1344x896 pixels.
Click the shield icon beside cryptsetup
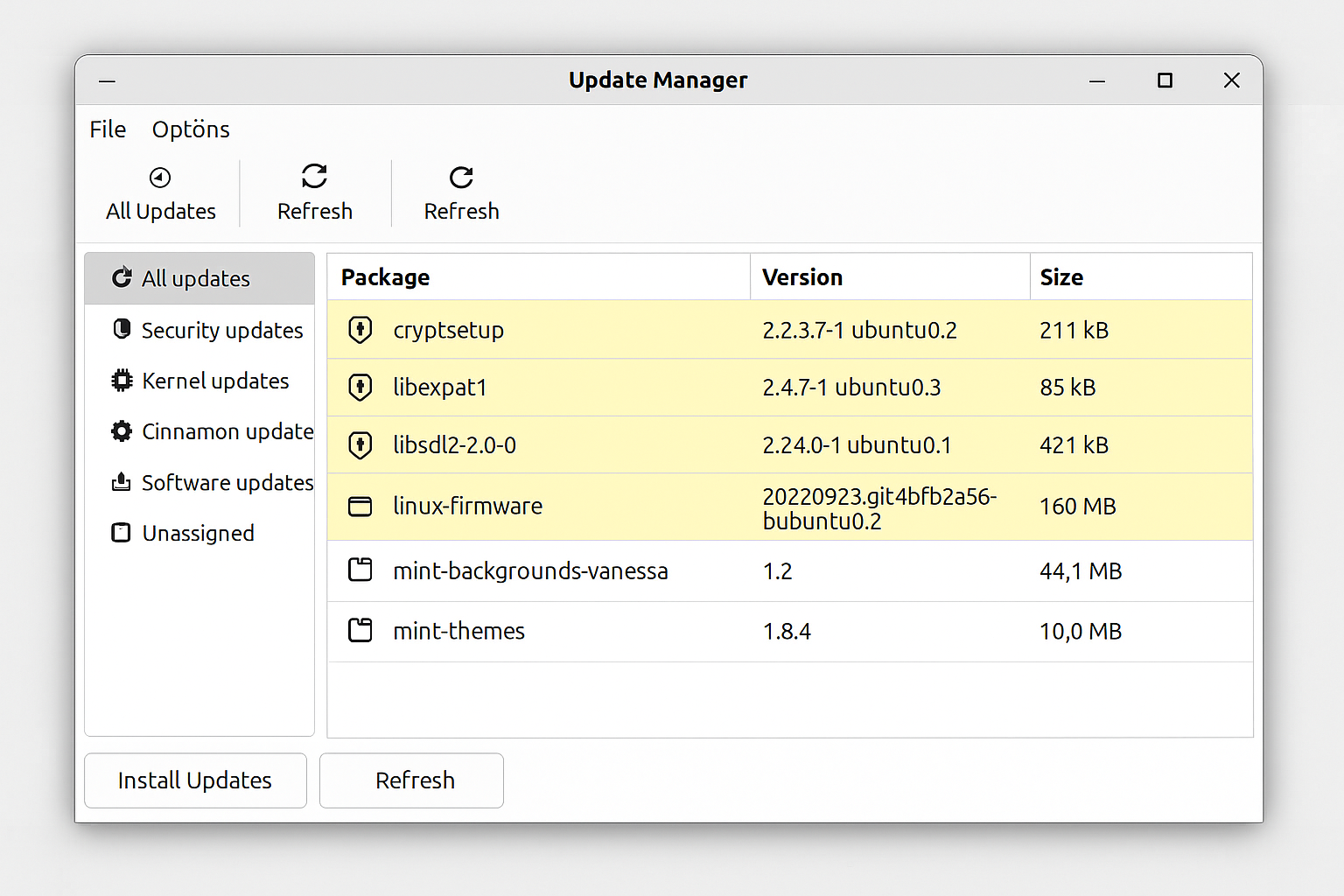point(360,330)
